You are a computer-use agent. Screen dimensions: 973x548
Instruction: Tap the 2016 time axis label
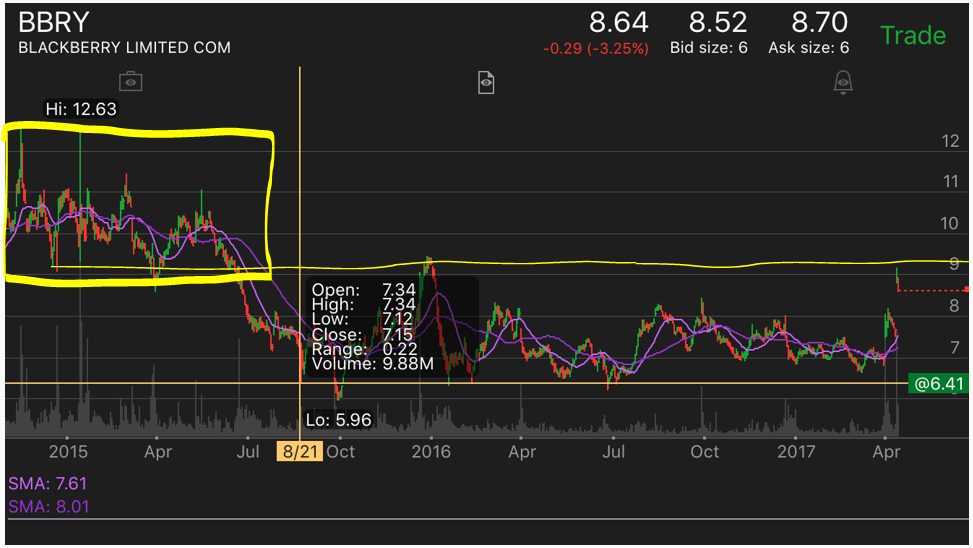[431, 451]
